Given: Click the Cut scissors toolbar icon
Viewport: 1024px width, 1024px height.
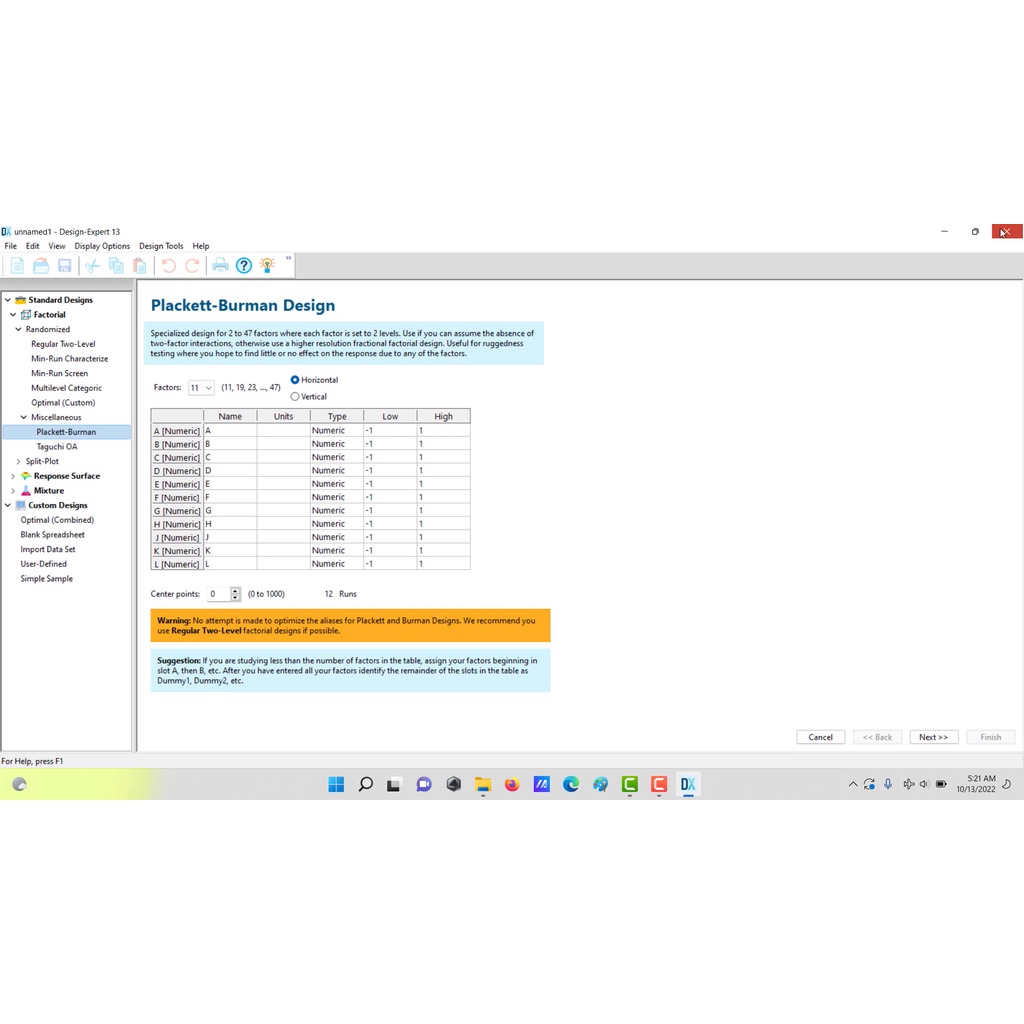Looking at the screenshot, I should 92,265.
